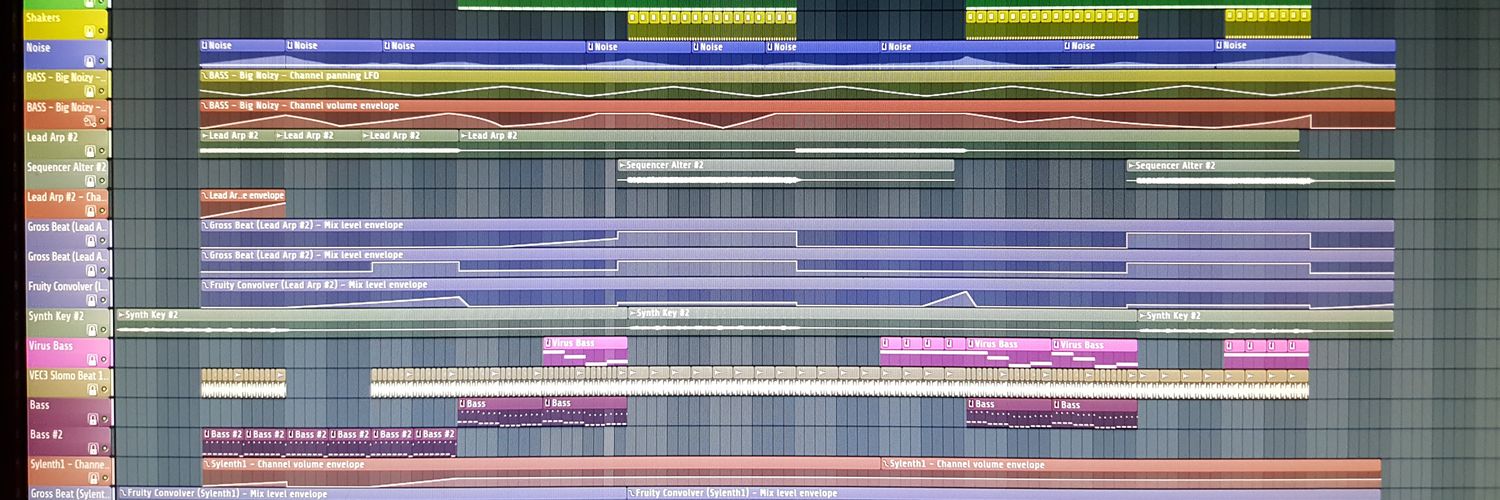Select the 'Virus Bass' track name
The height and width of the screenshot is (500, 1500).
point(50,346)
